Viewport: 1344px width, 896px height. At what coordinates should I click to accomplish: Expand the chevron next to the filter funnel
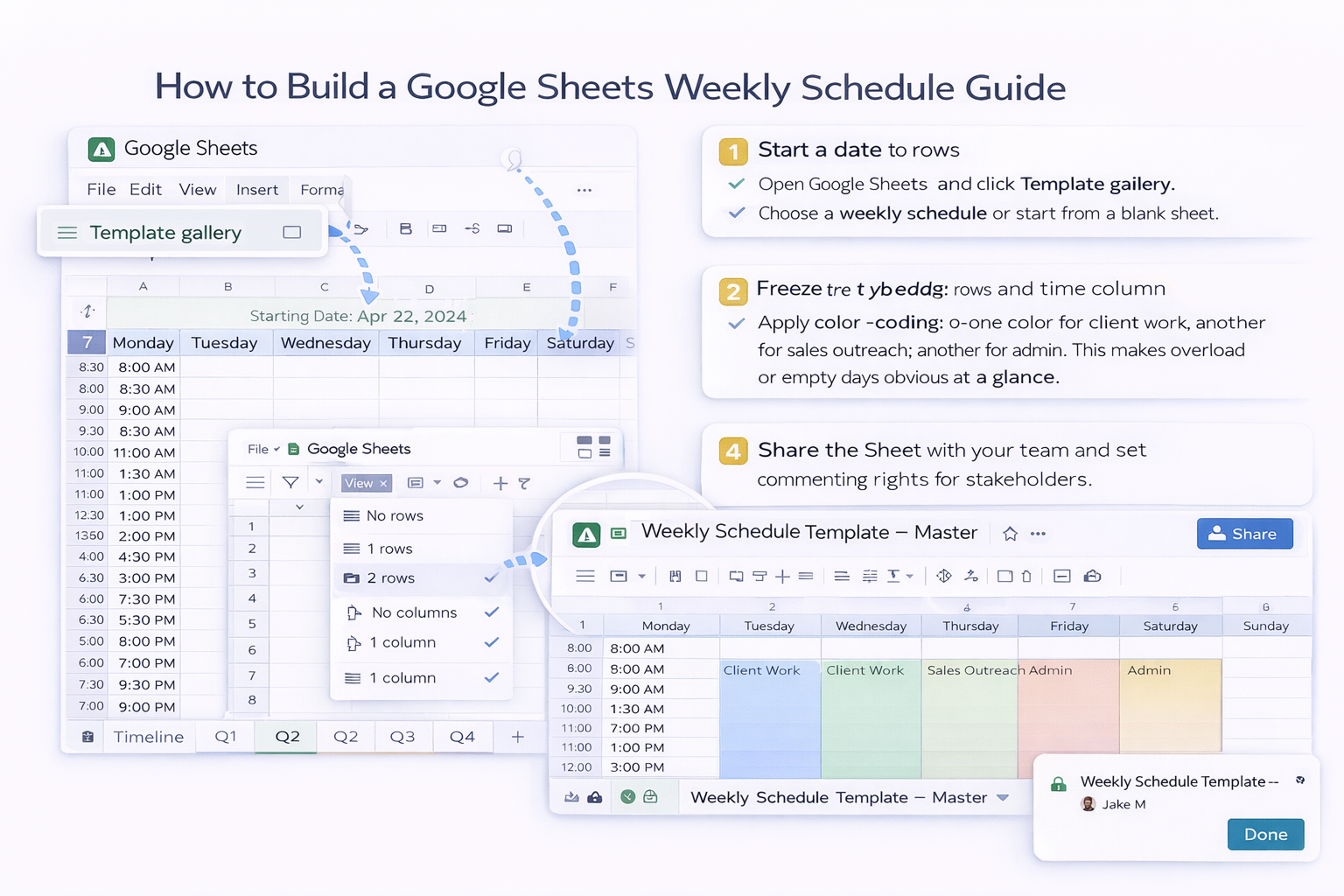(x=319, y=481)
